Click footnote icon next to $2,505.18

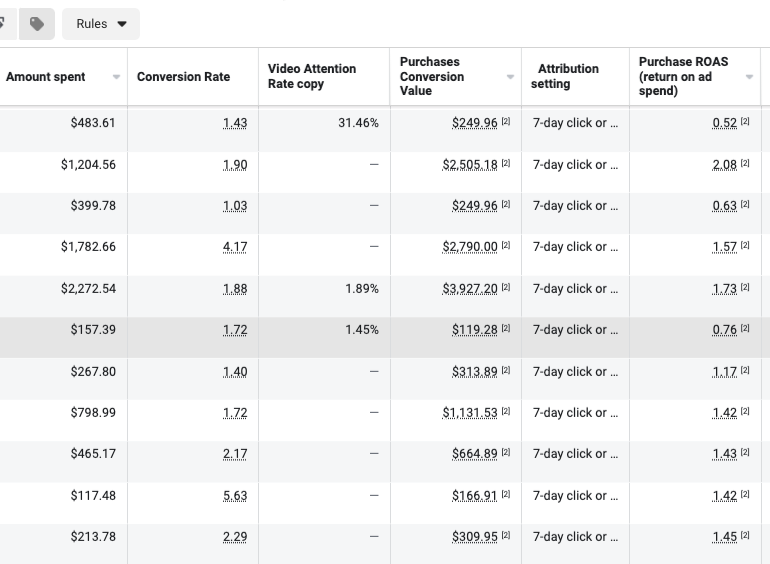506,164
